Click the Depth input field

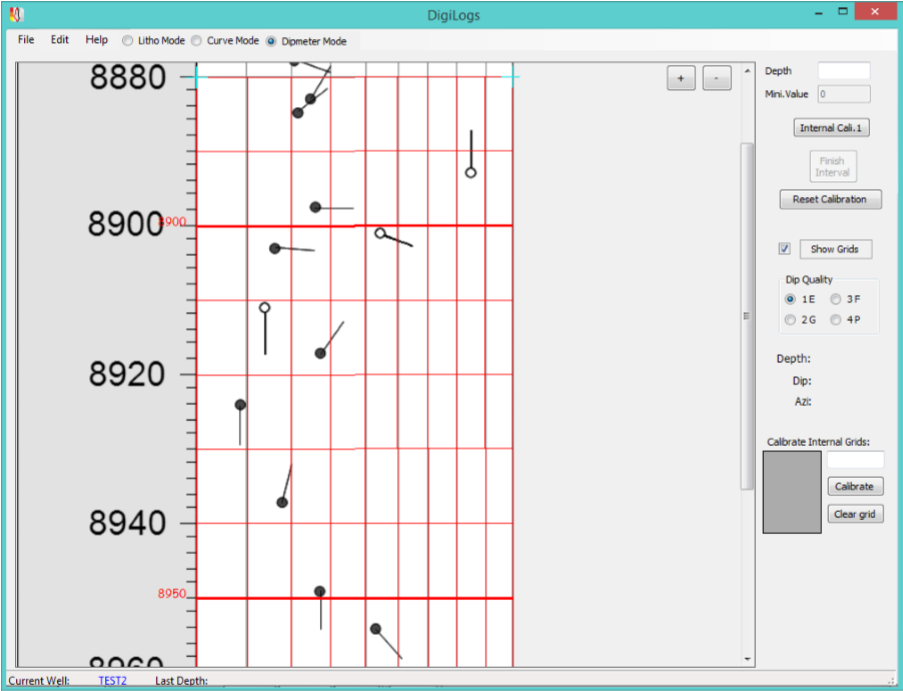843,71
